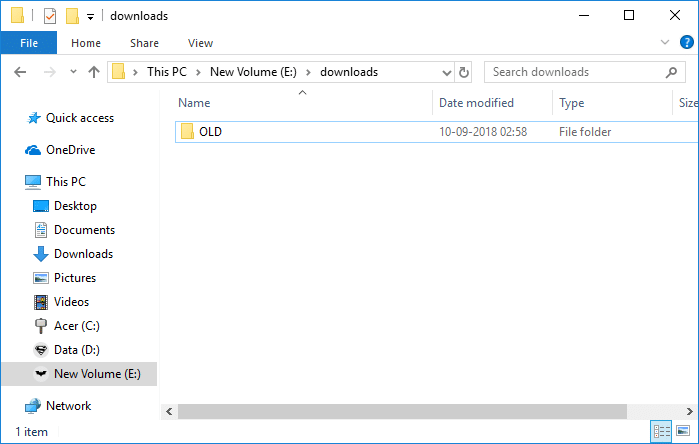
Task: Open Recent locations dropdown arrow
Action: click(73, 72)
